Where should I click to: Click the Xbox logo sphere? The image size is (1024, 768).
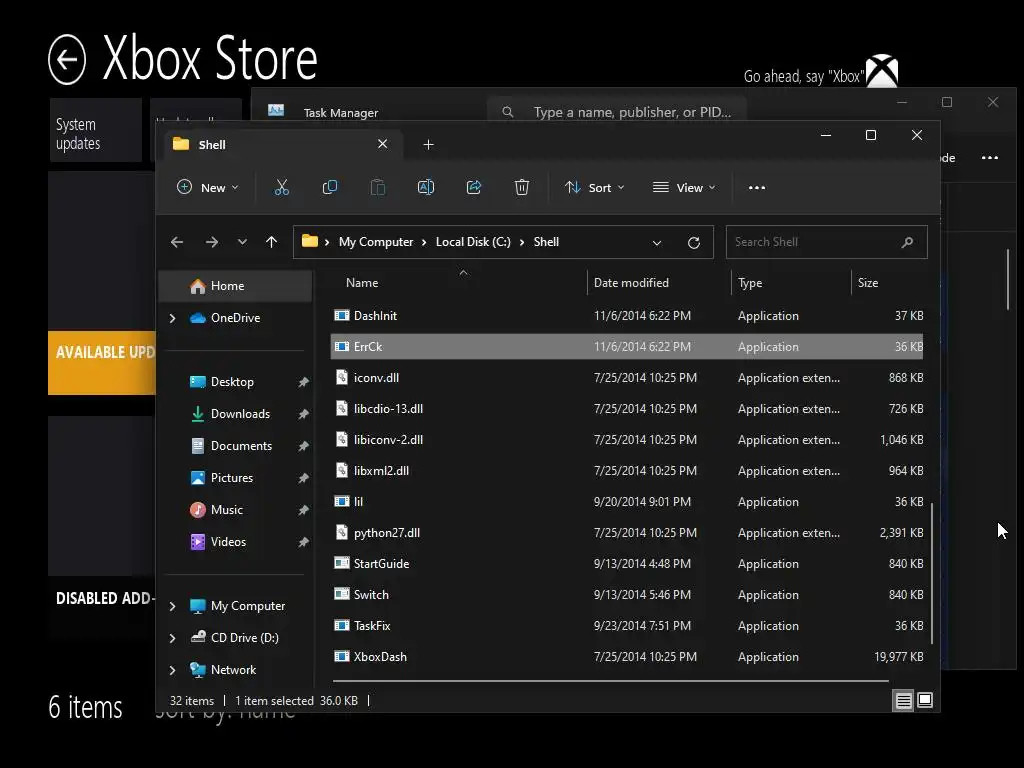pos(882,71)
